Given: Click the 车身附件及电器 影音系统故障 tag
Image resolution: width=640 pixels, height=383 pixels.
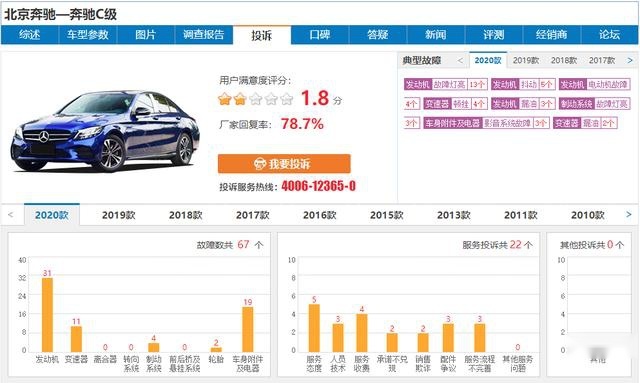Looking at the screenshot, I should (486, 123).
